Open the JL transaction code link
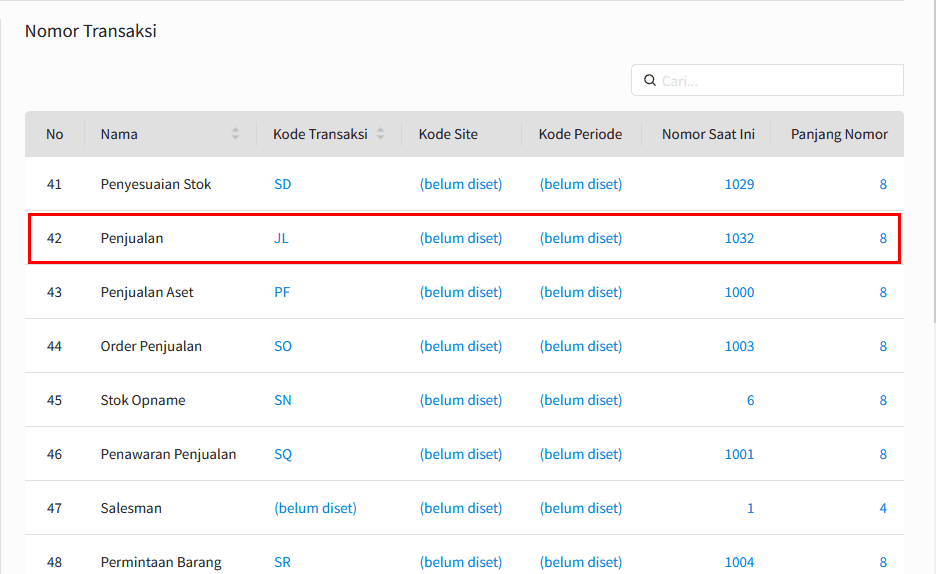This screenshot has height=574, width=936. 281,238
